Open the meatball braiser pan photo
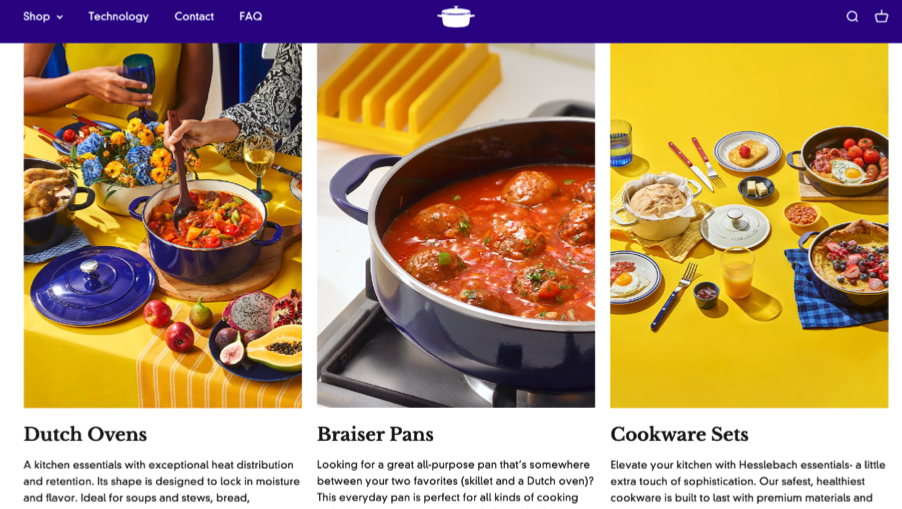 [x=456, y=225]
